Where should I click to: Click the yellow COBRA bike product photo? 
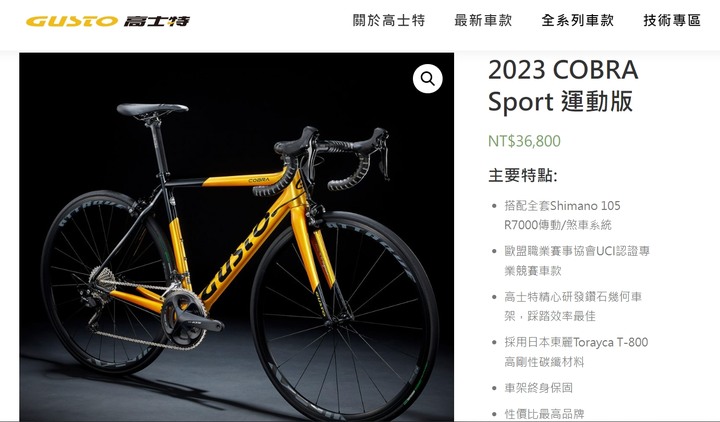click(x=236, y=236)
